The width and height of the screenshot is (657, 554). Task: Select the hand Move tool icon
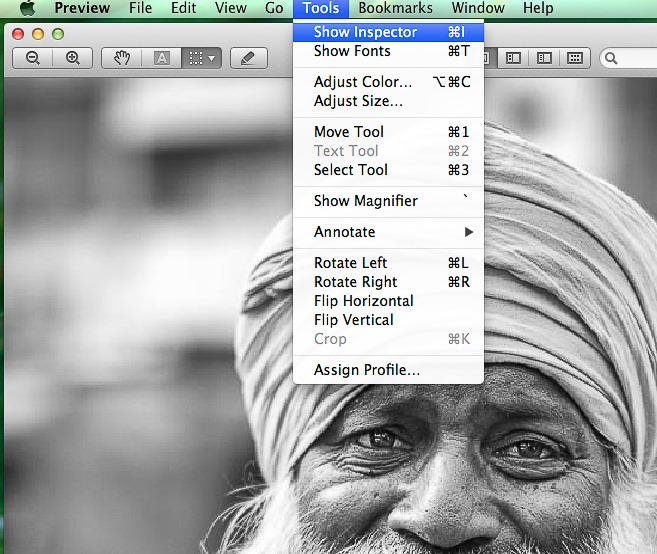[x=122, y=58]
